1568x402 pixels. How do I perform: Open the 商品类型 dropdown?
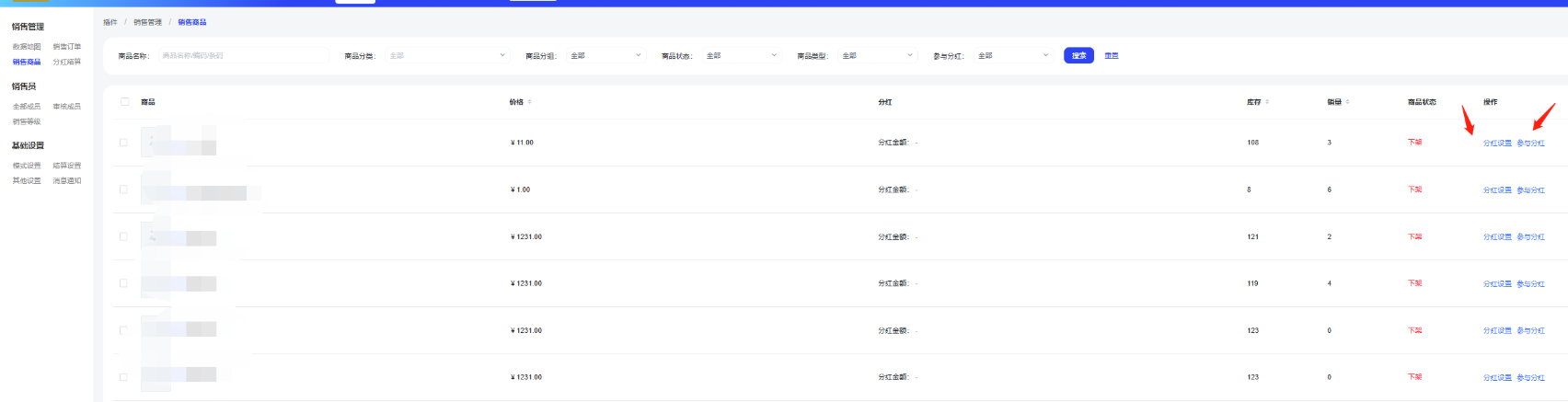tap(877, 56)
